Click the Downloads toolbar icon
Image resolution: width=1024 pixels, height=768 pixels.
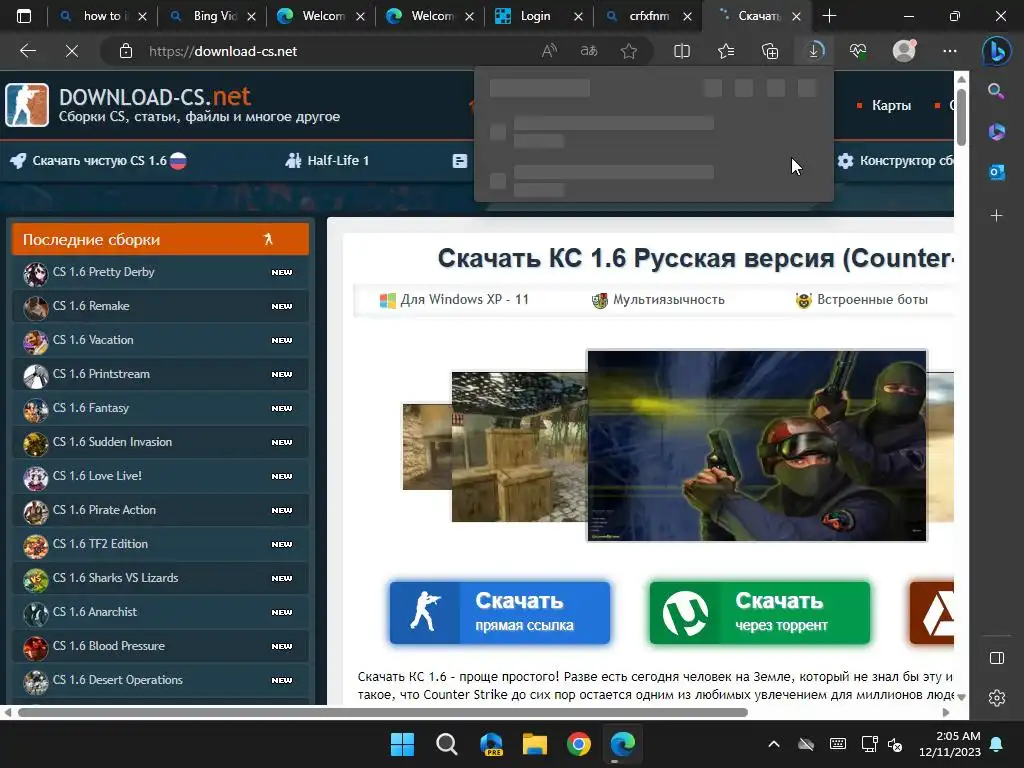pos(814,51)
